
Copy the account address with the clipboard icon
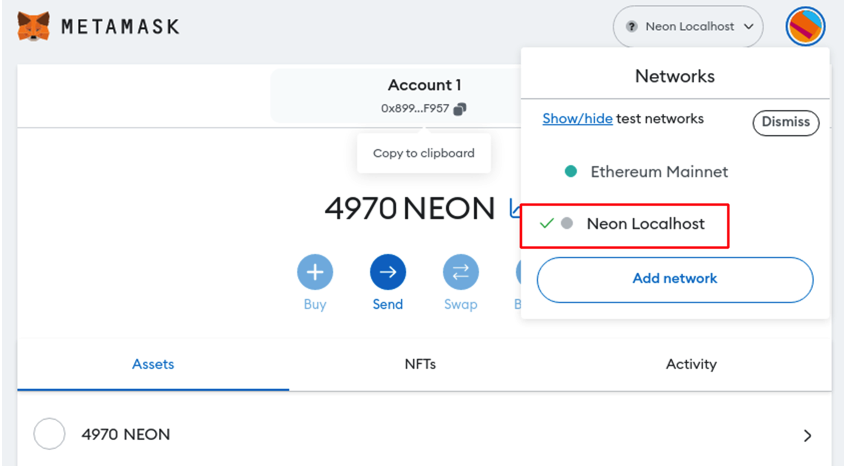click(x=460, y=109)
